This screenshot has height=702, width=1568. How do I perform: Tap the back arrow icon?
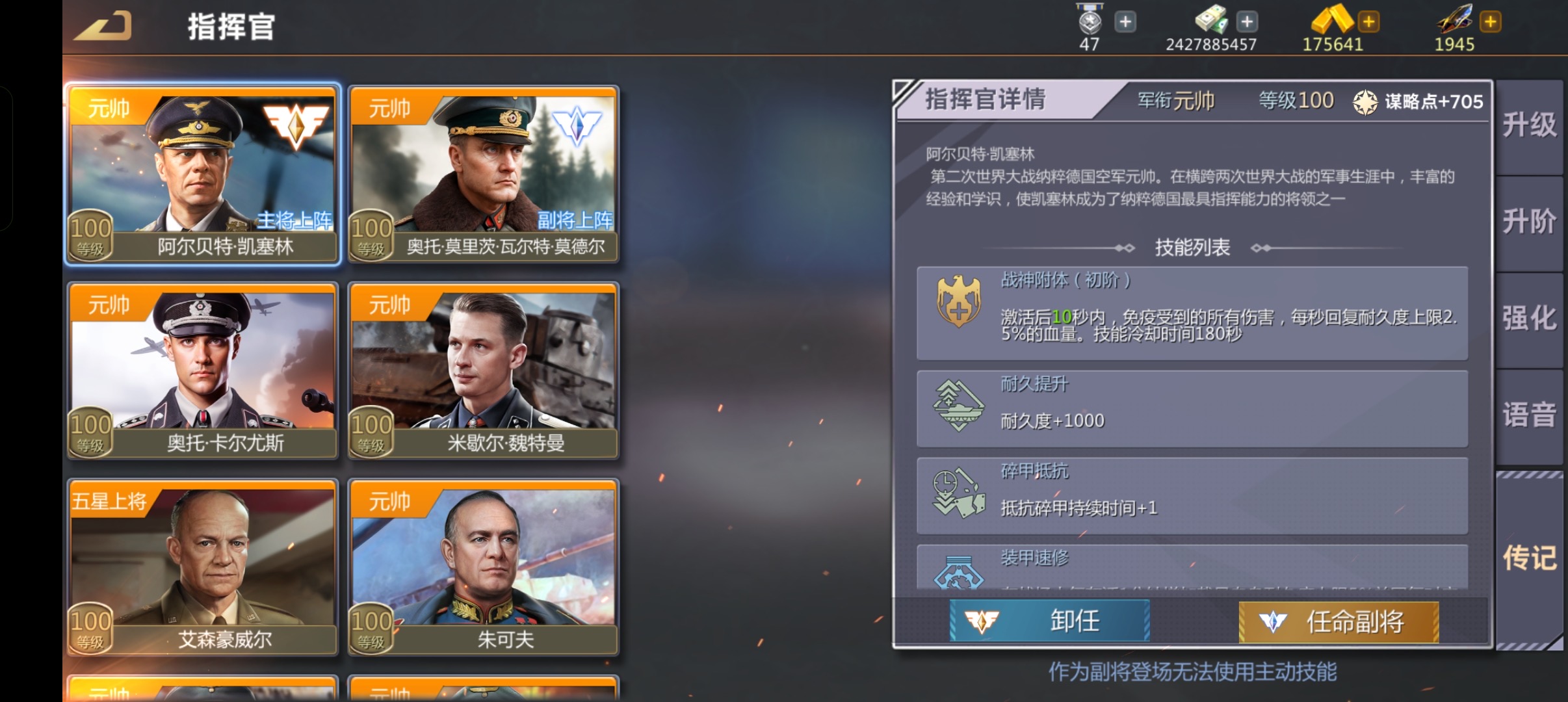(104, 26)
